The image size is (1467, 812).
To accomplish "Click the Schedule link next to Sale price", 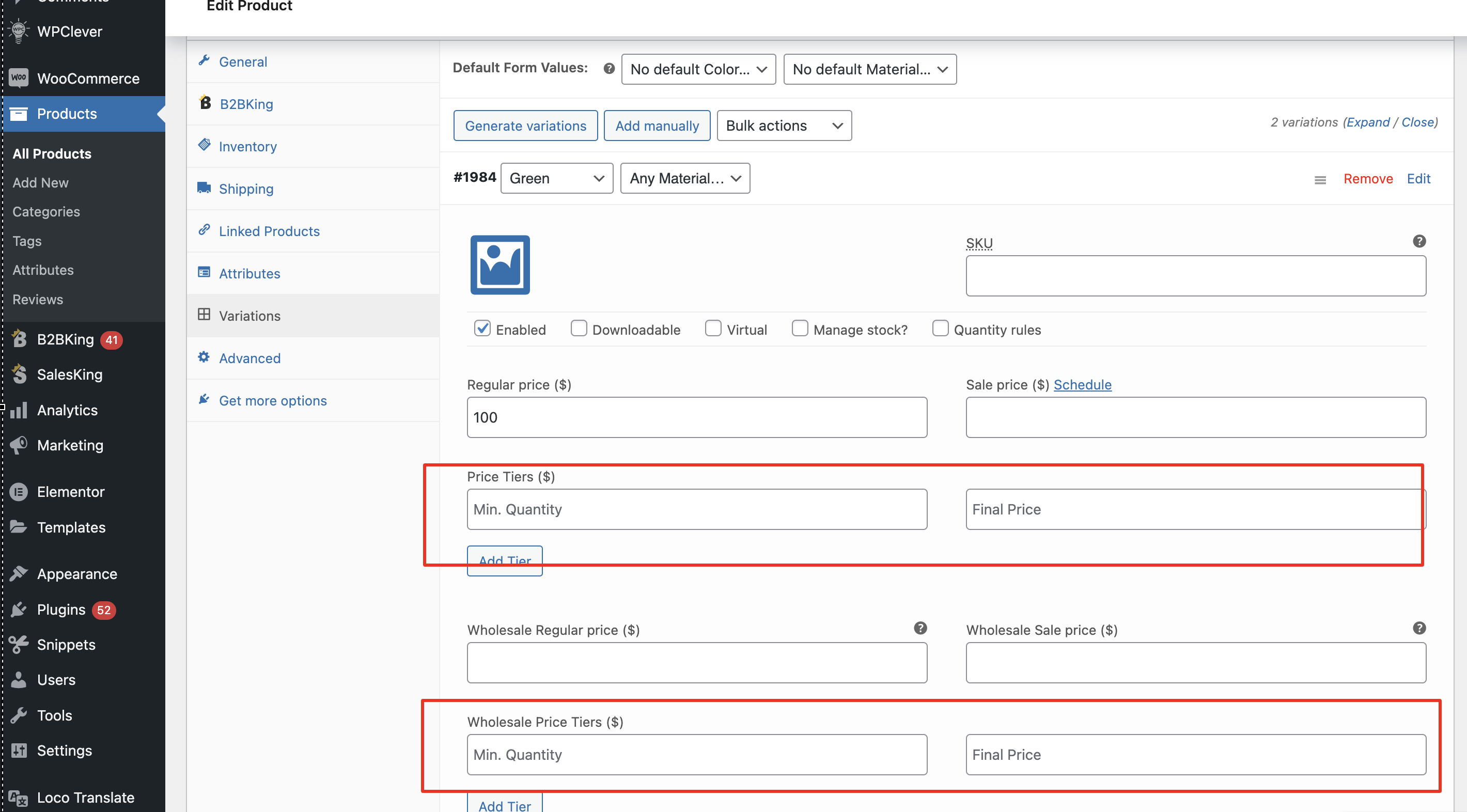I will tap(1082, 384).
